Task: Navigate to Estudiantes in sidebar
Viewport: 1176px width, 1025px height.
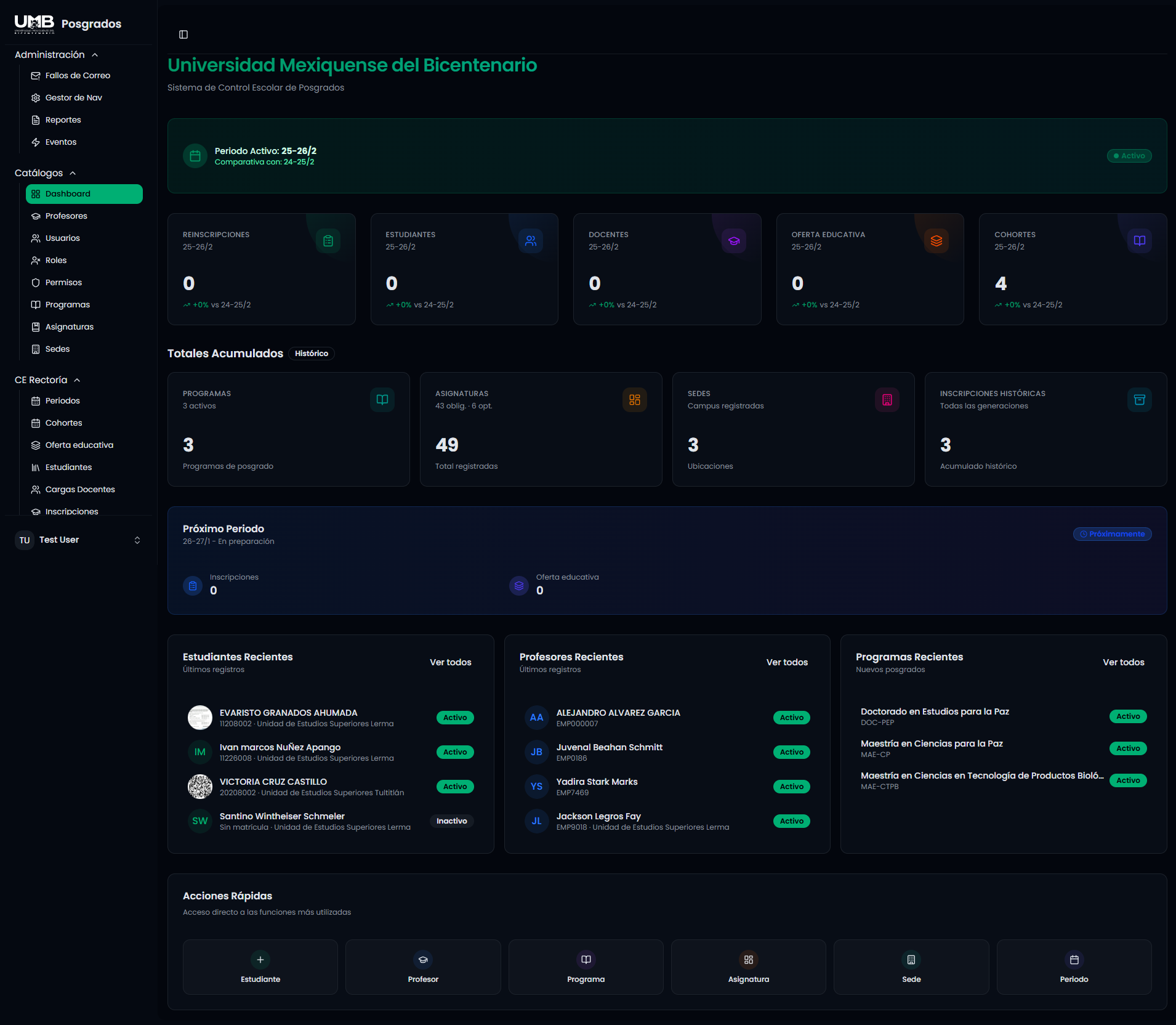Action: click(84, 468)
